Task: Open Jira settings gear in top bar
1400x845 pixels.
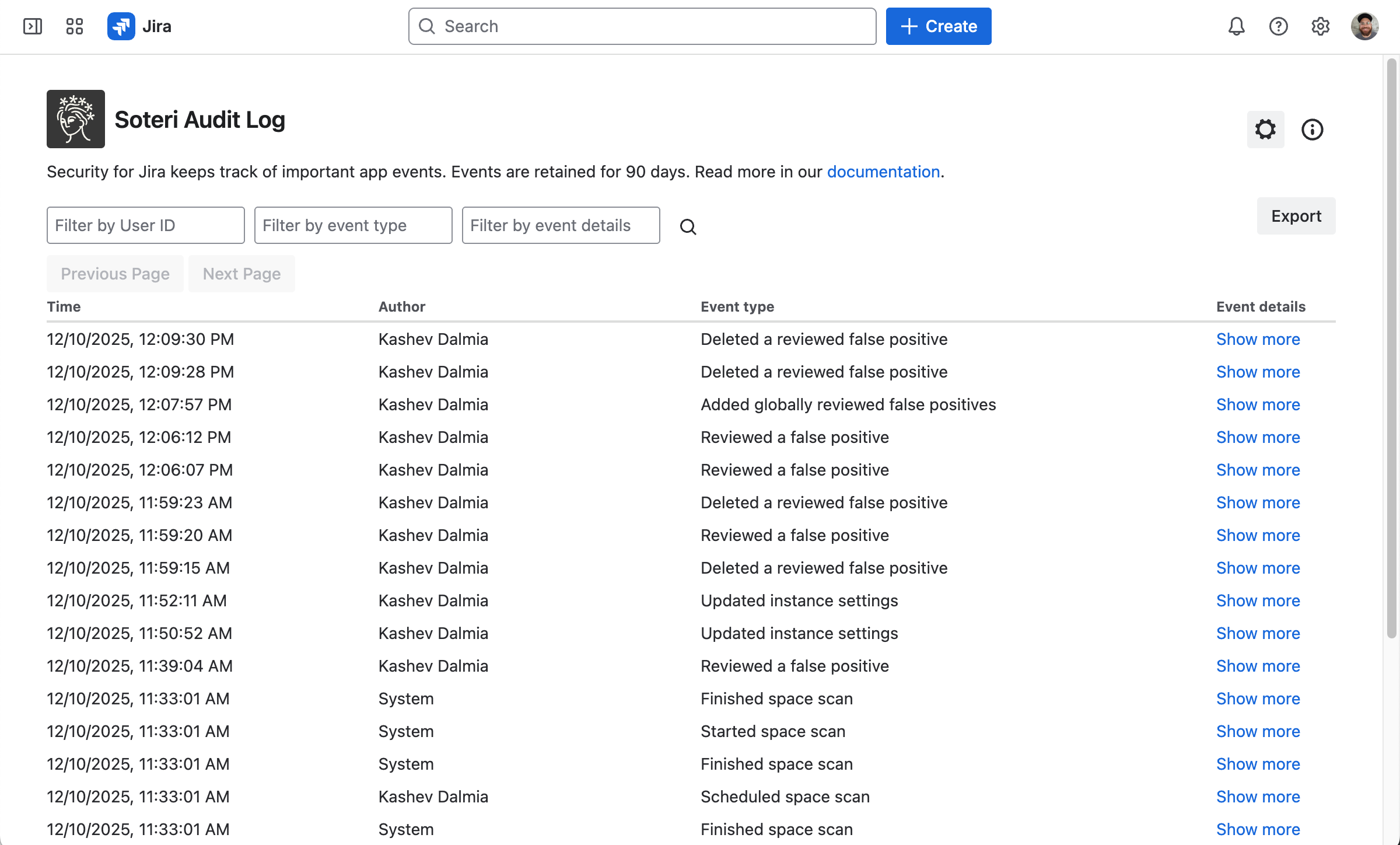Action: coord(1320,26)
